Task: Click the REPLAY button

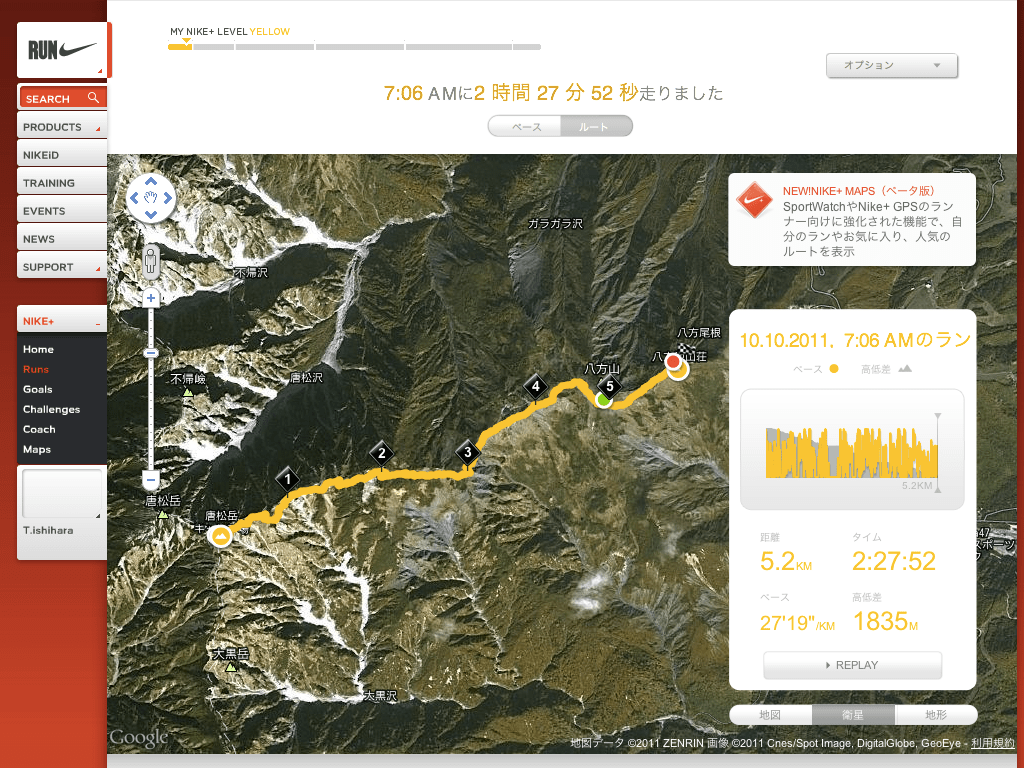Action: click(852, 665)
